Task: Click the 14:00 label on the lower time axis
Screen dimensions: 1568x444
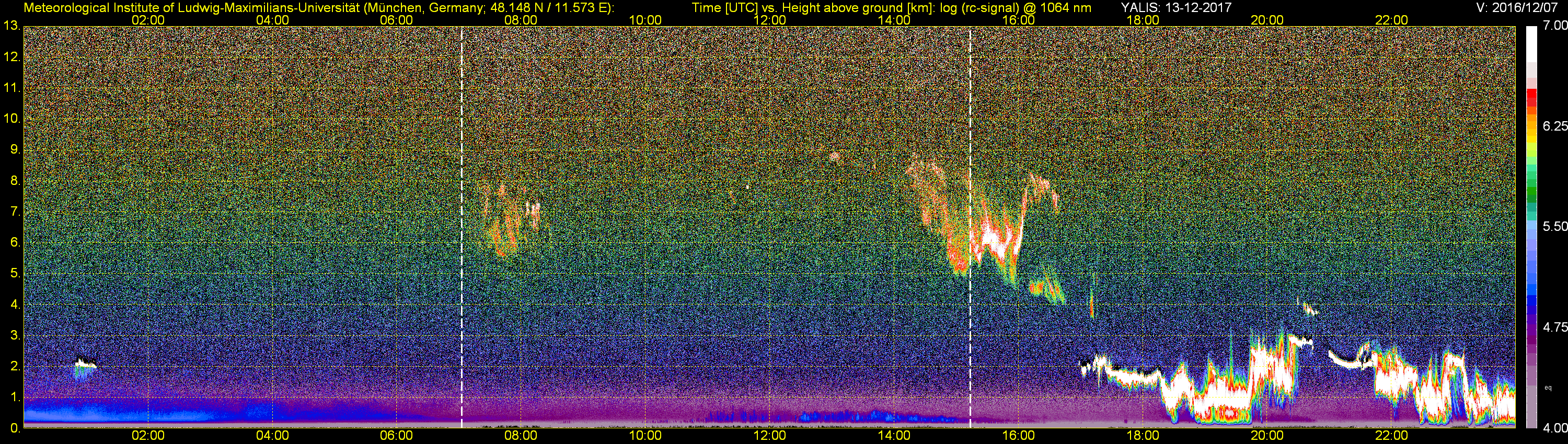Action: tap(894, 436)
